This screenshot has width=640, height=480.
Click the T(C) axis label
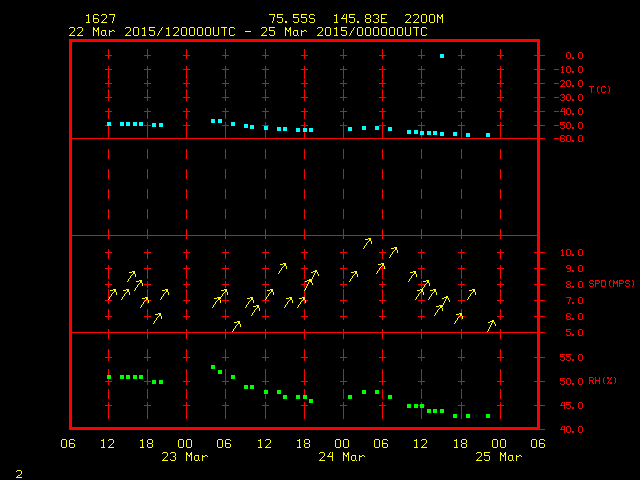coord(599,90)
